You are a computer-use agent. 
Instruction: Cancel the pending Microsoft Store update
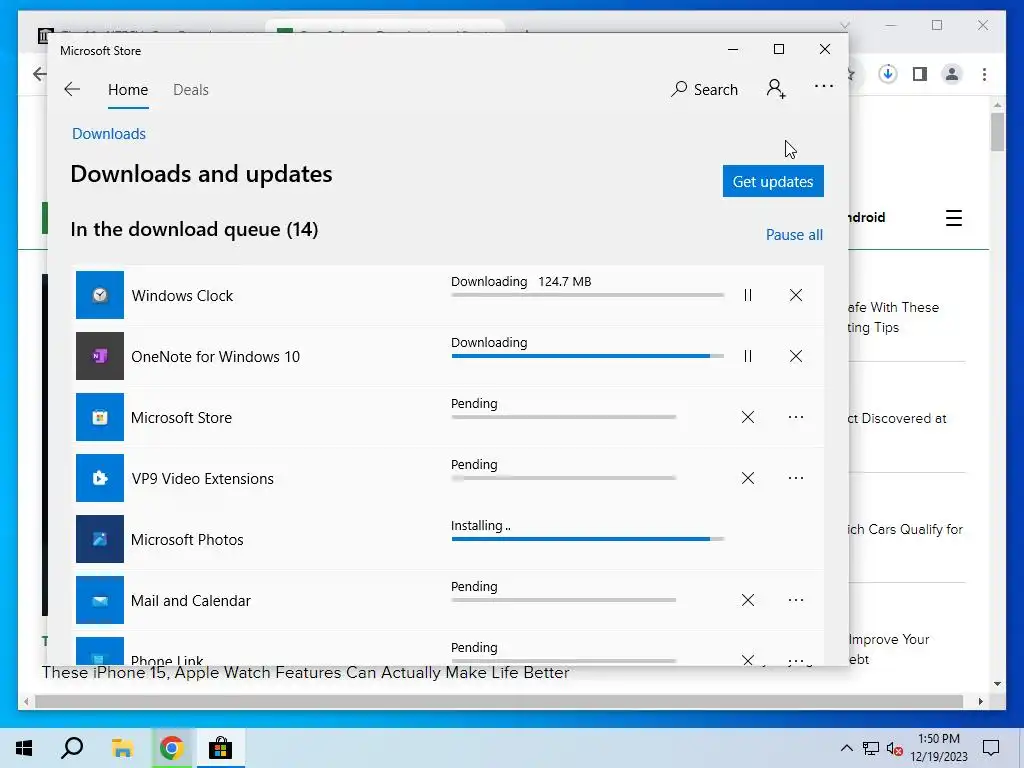(748, 417)
